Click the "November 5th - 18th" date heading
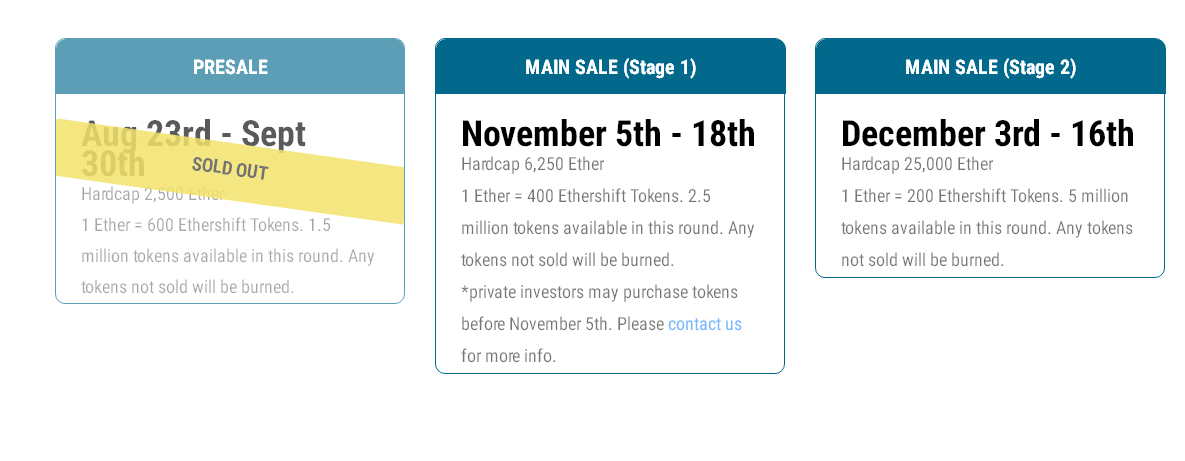This screenshot has width=1185, height=461. tap(608, 134)
